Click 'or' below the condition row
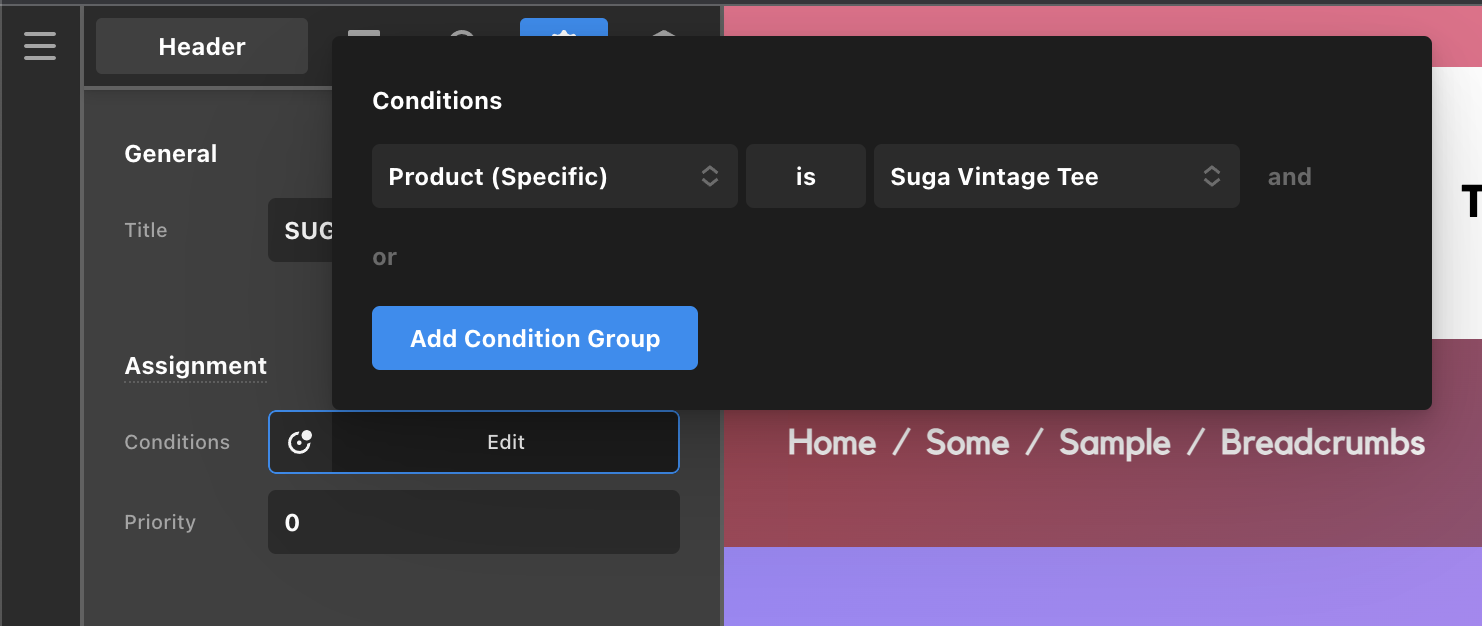The image size is (1482, 626). pos(384,257)
